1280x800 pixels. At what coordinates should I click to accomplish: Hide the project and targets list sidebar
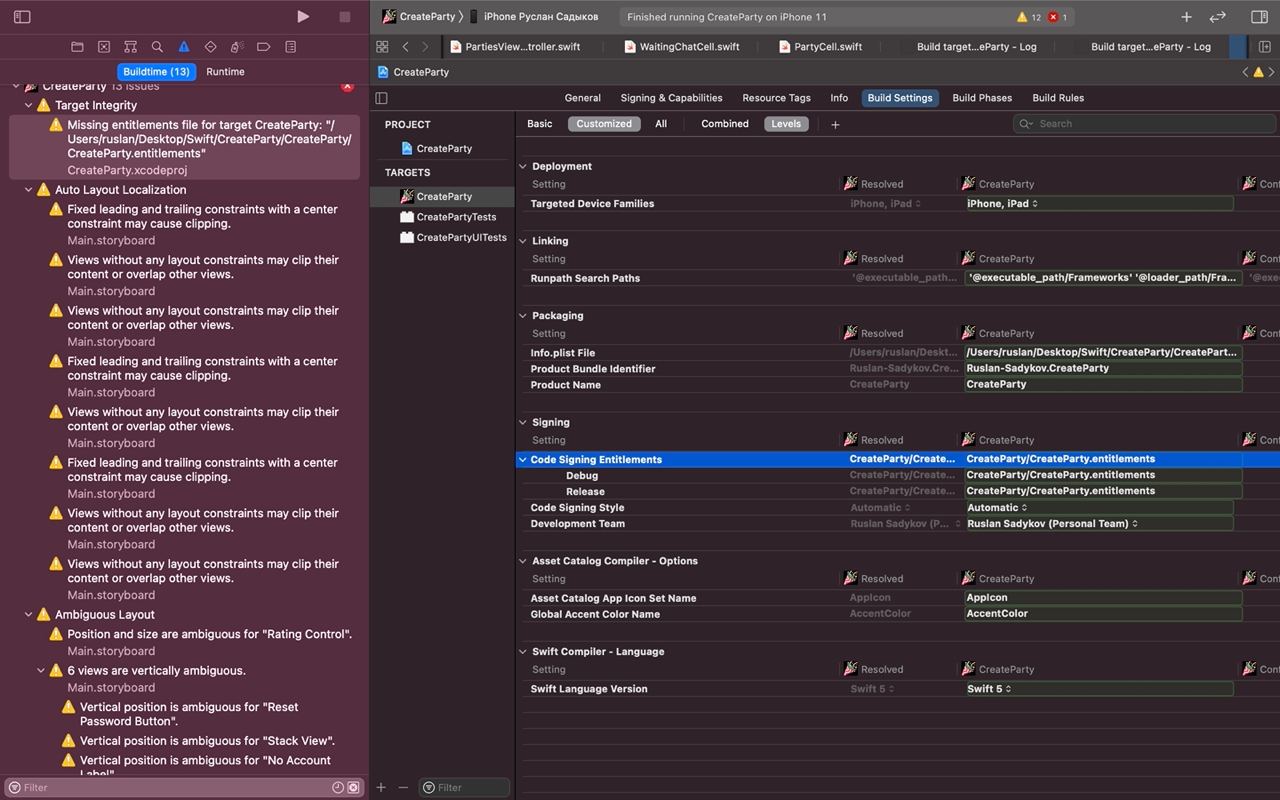tap(381, 98)
